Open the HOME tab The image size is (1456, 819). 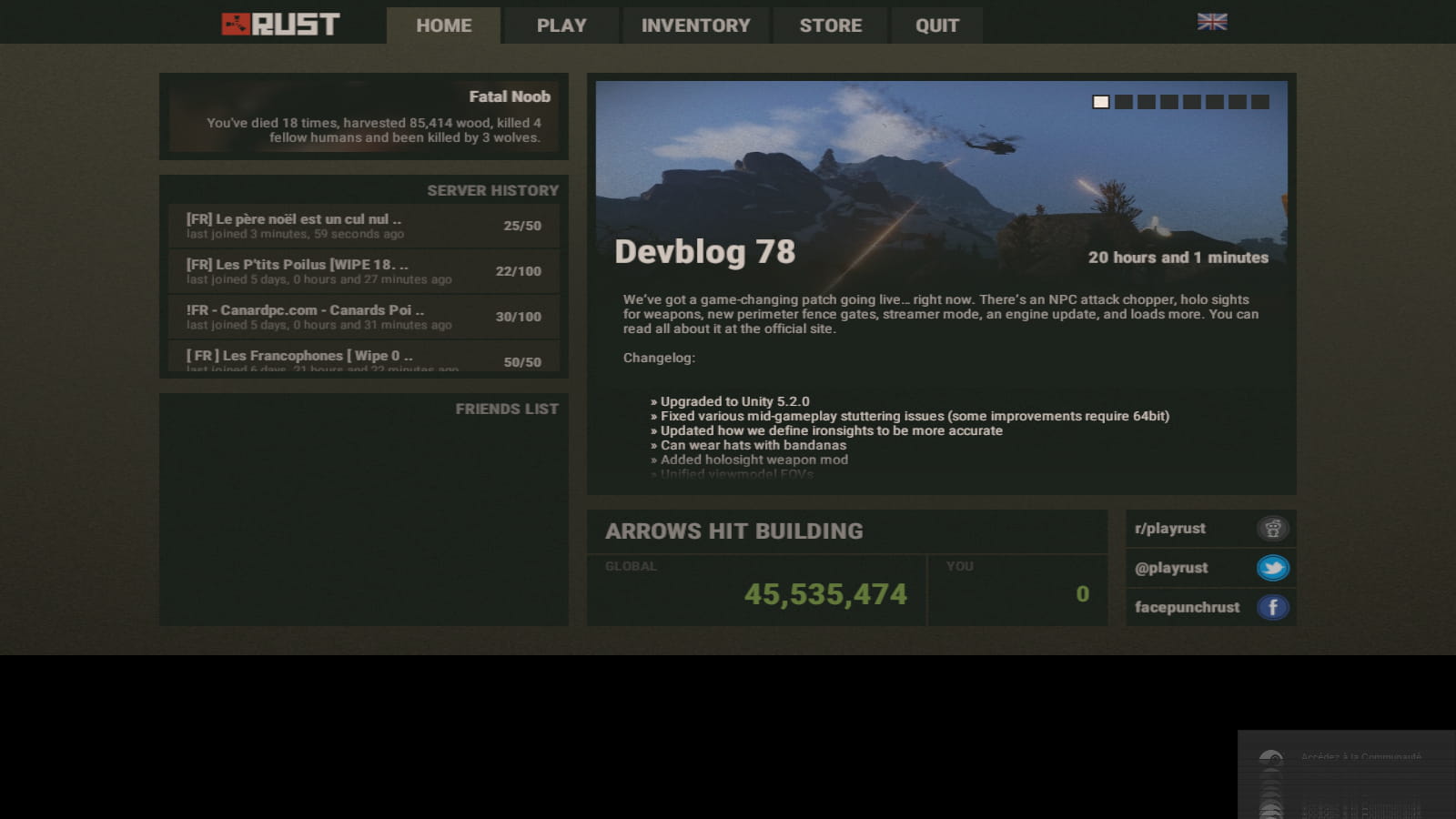(x=443, y=25)
